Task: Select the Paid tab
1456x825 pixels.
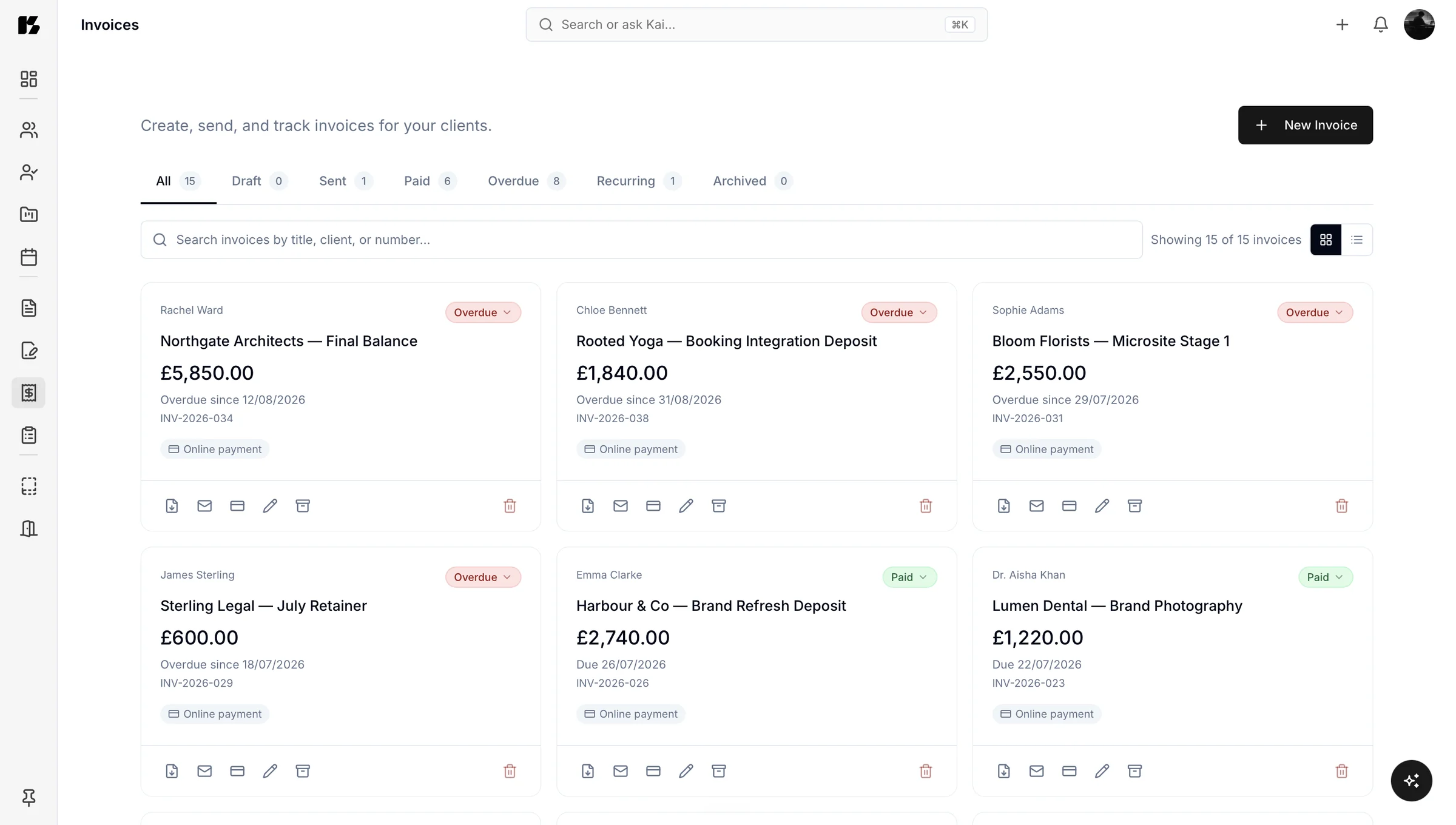Action: pos(430,181)
